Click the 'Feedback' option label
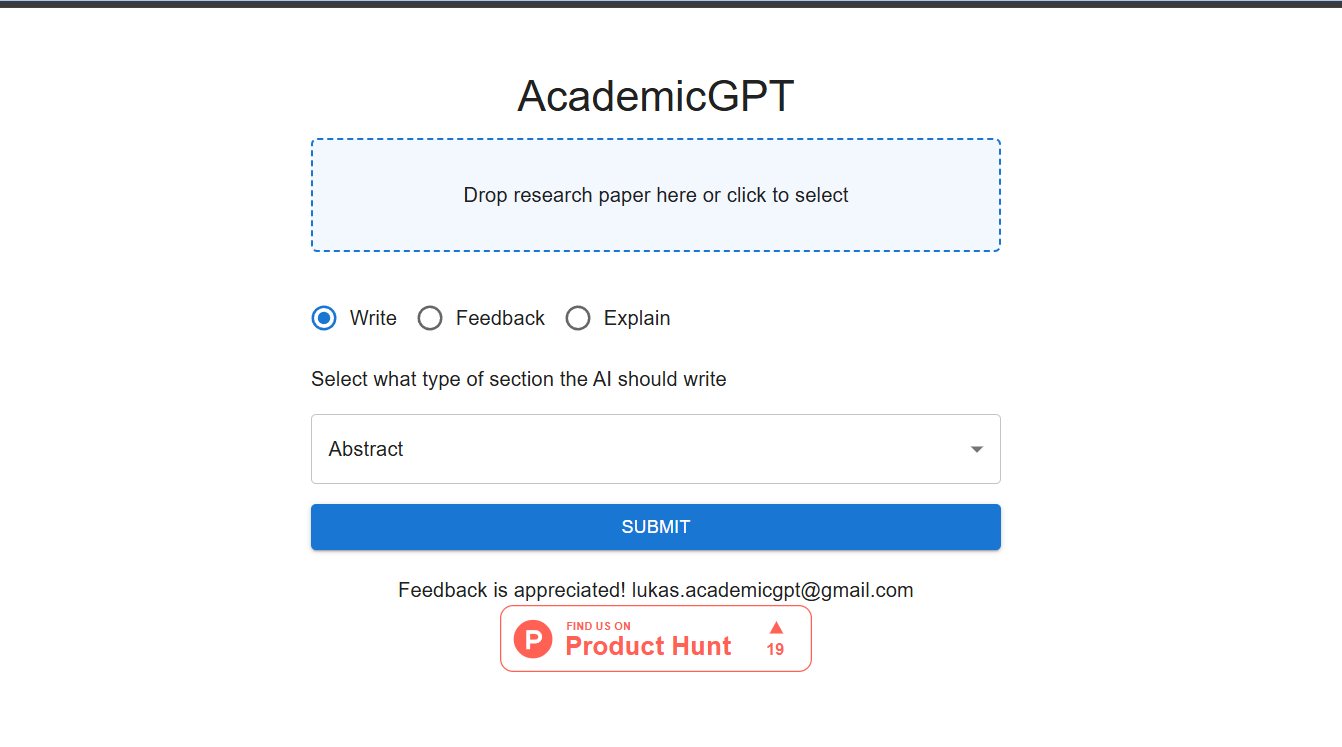The width and height of the screenshot is (1342, 747). point(500,318)
